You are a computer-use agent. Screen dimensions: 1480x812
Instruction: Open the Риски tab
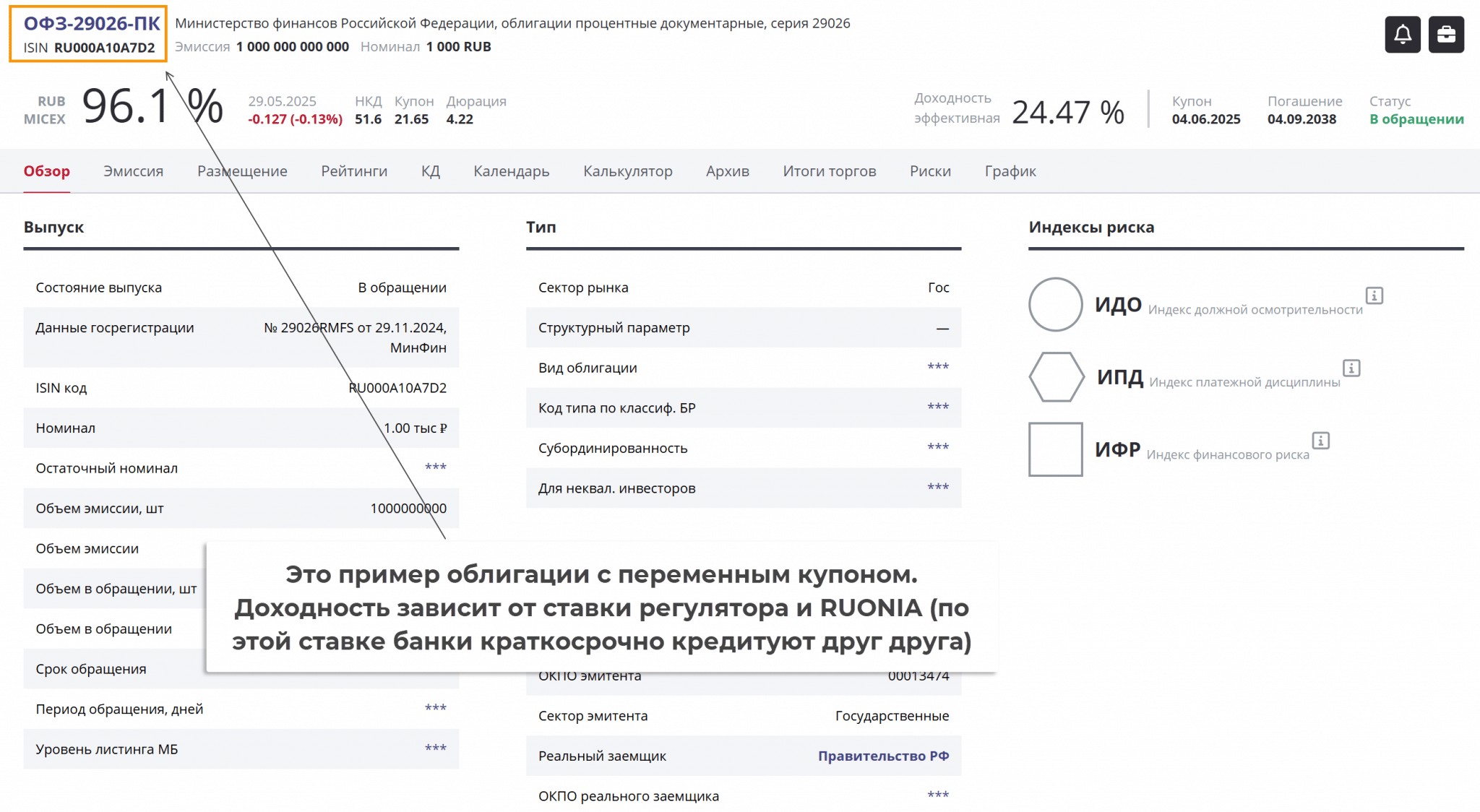pyautogui.click(x=930, y=171)
